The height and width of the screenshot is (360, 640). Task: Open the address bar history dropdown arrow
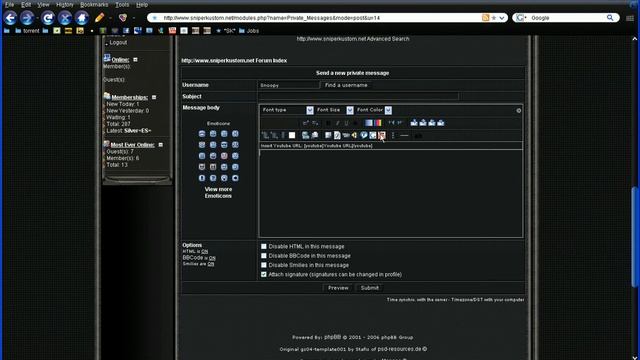(x=502, y=18)
